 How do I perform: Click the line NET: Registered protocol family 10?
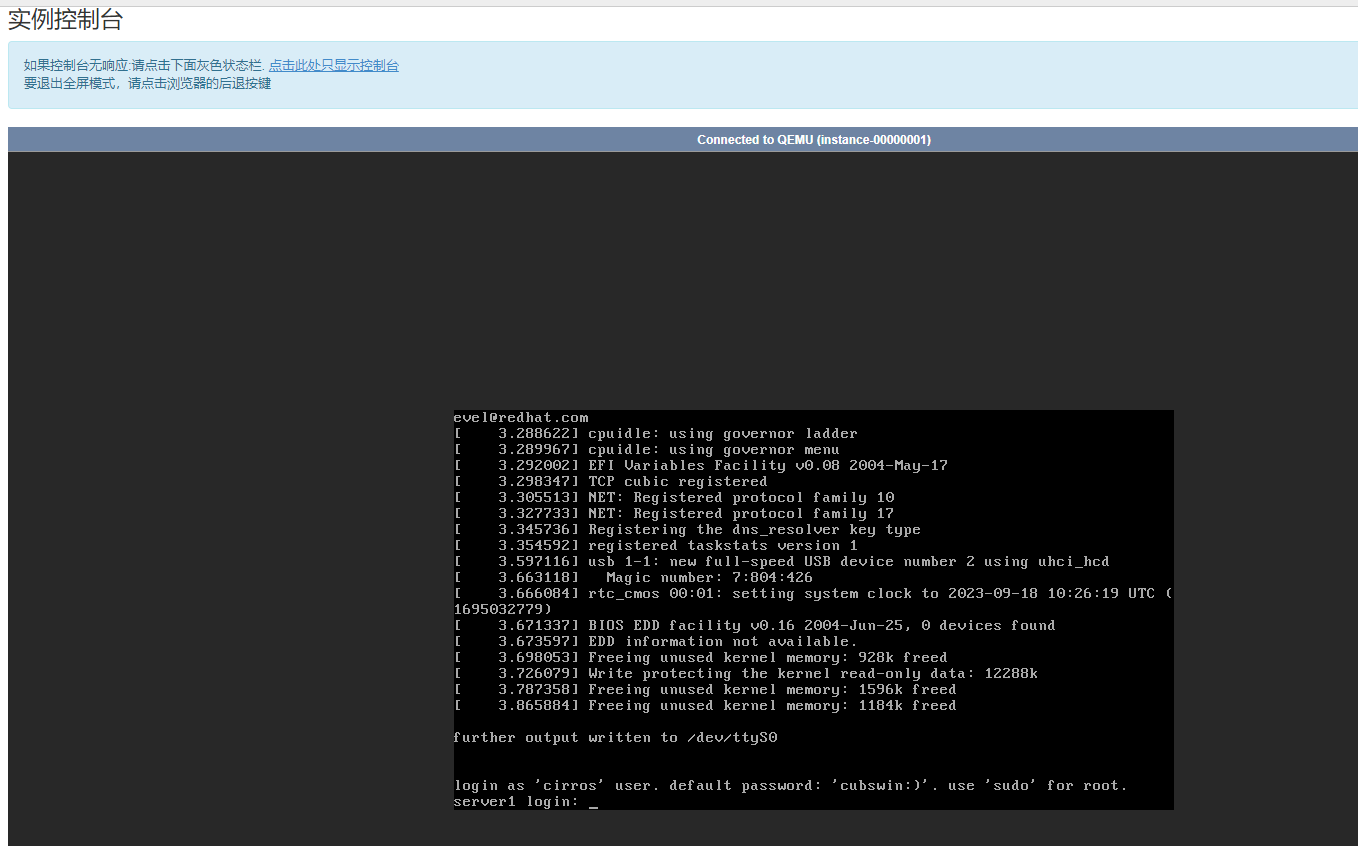click(674, 498)
